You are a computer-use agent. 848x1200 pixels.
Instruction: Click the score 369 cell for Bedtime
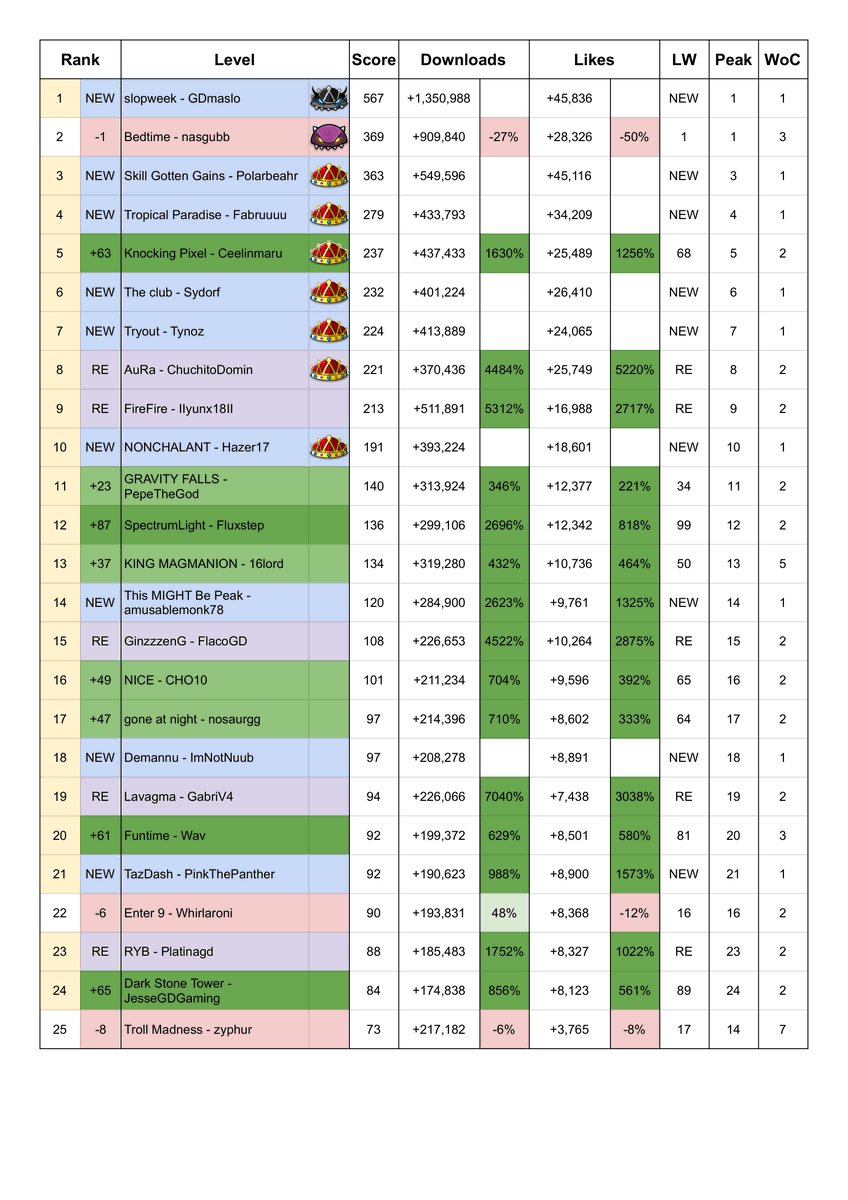pos(374,137)
